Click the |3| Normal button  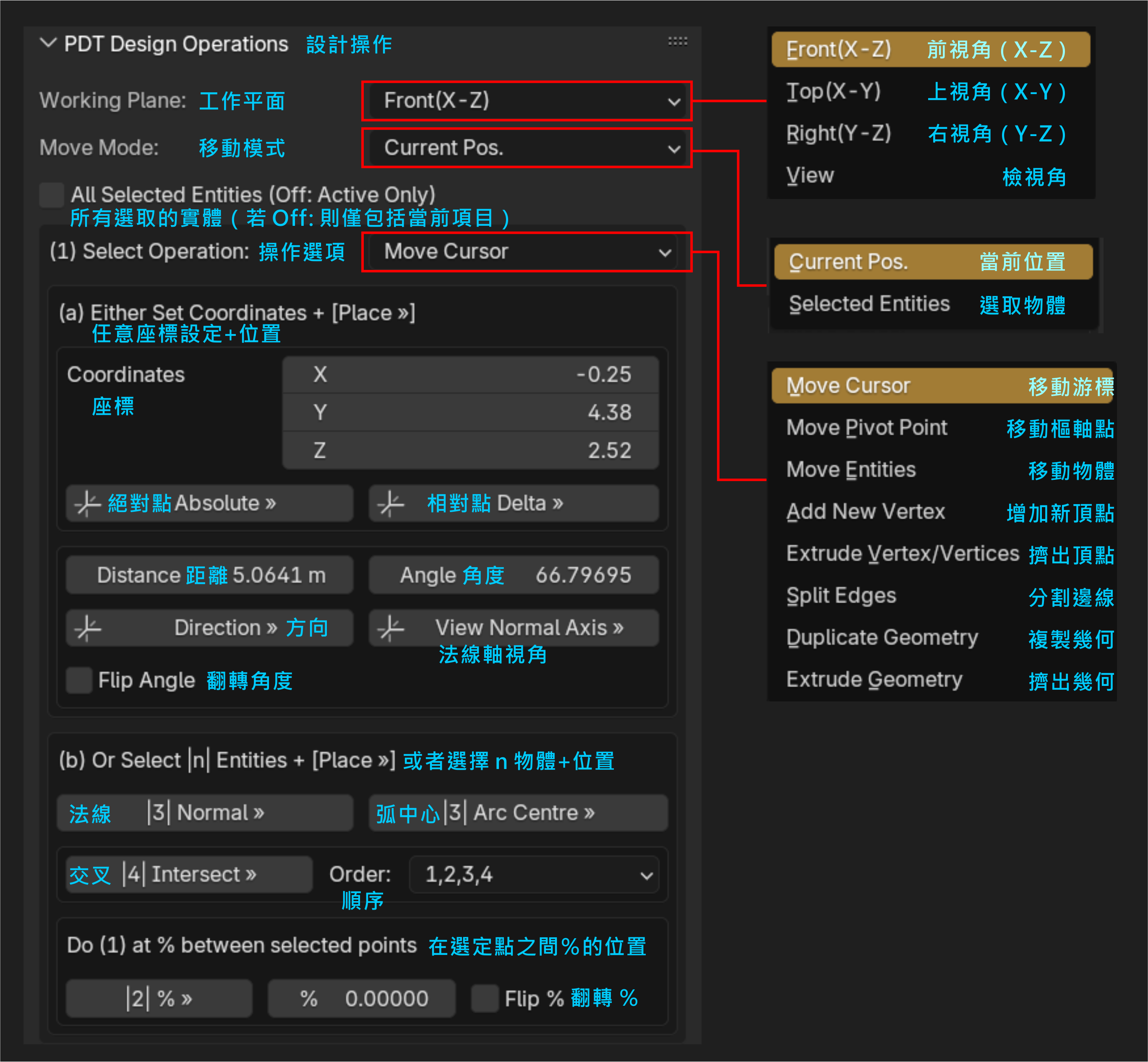[204, 812]
